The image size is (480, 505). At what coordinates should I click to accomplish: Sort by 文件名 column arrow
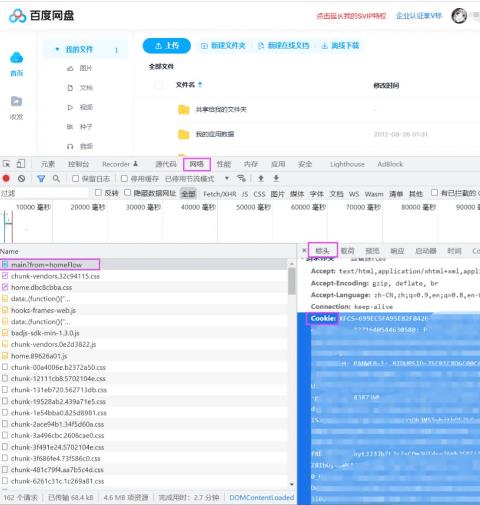click(x=200, y=85)
